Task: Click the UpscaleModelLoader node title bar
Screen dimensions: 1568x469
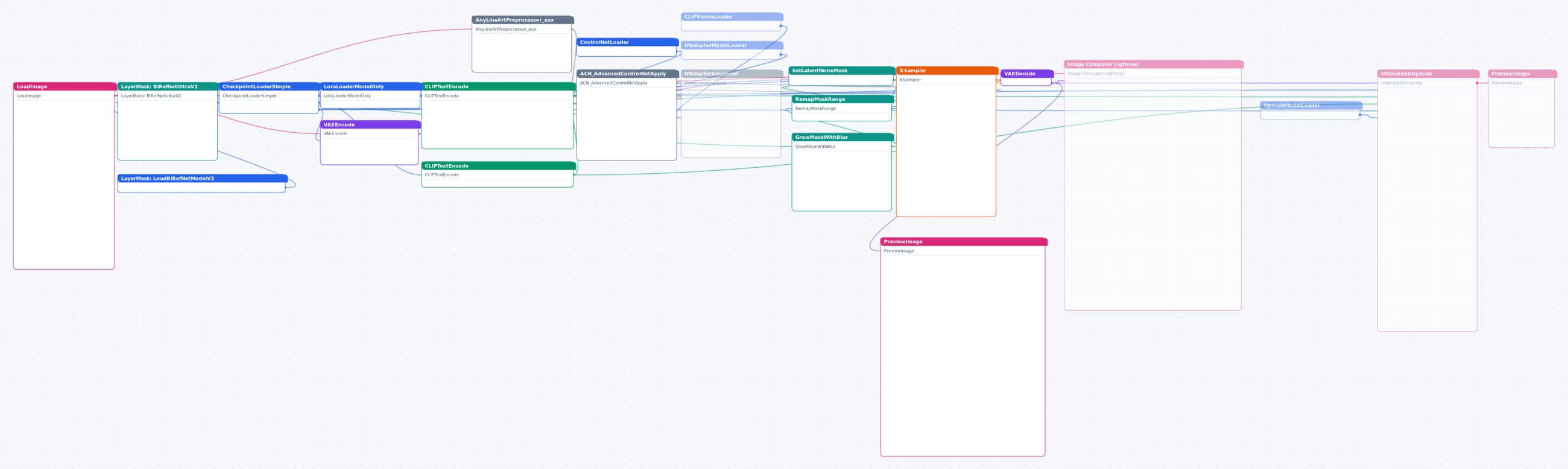Action: [1311, 106]
